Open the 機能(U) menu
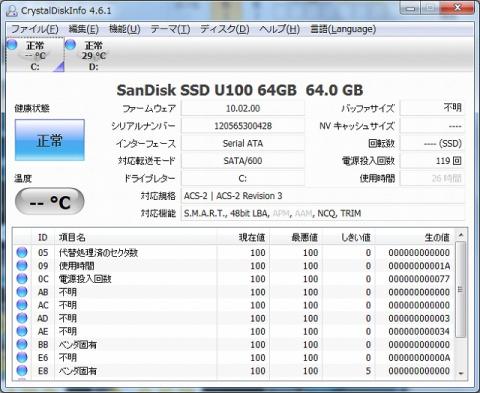 (x=125, y=29)
